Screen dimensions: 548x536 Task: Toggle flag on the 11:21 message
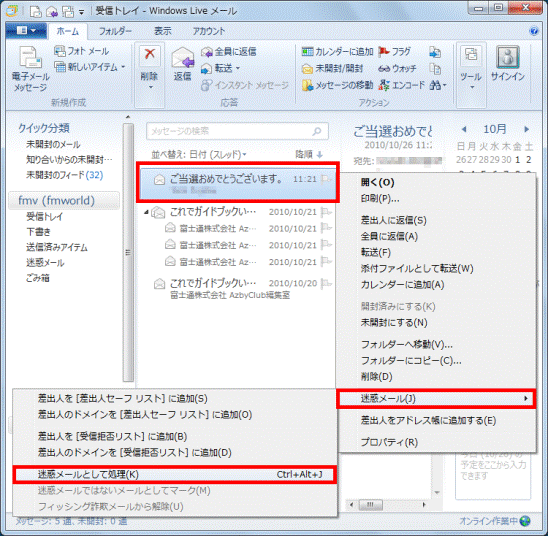pos(326,180)
